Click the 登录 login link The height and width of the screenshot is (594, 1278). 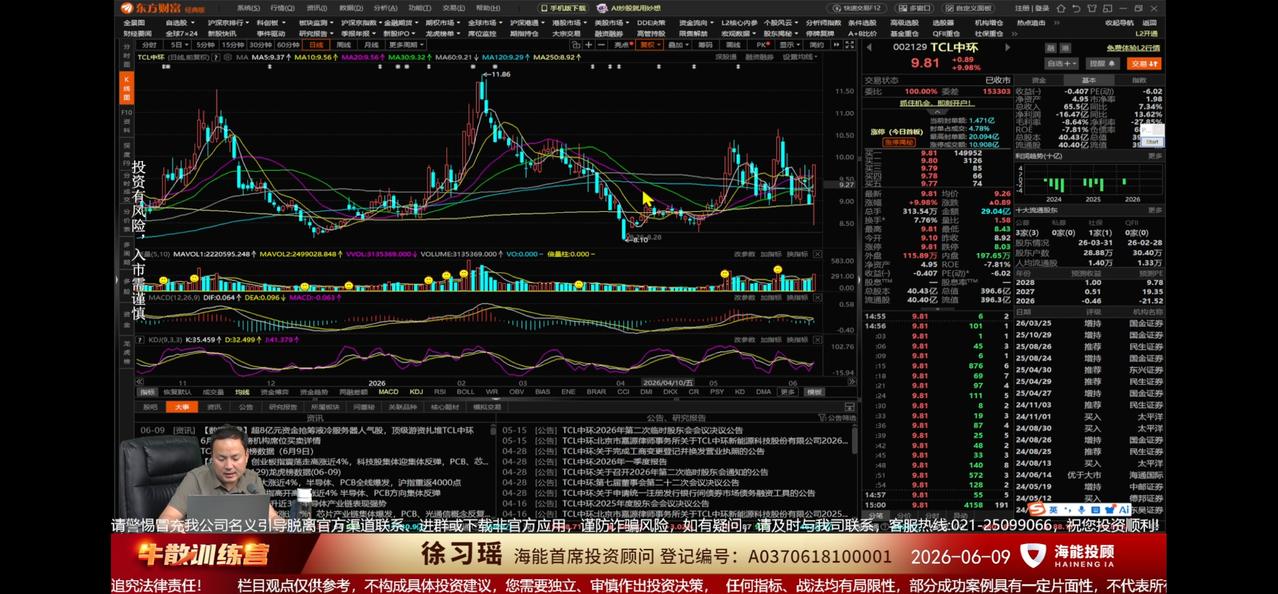coord(1042,8)
